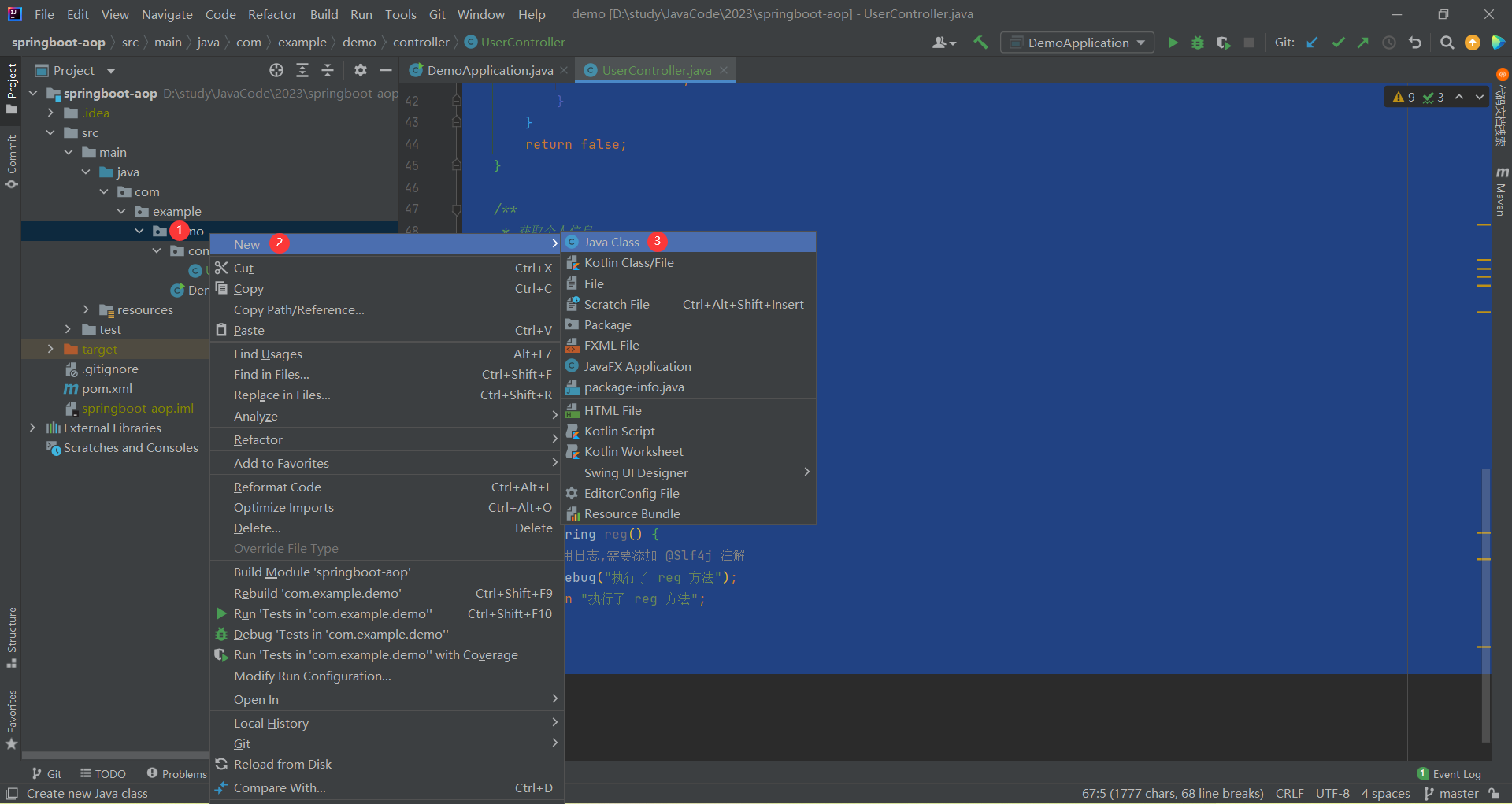Screen dimensions: 1512x804
Task: Update project via Git blue arrow icon
Action: click(x=1312, y=43)
